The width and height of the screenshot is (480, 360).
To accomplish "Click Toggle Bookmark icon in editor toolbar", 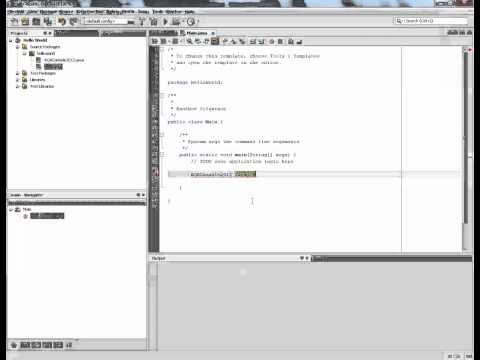I will (242, 42).
